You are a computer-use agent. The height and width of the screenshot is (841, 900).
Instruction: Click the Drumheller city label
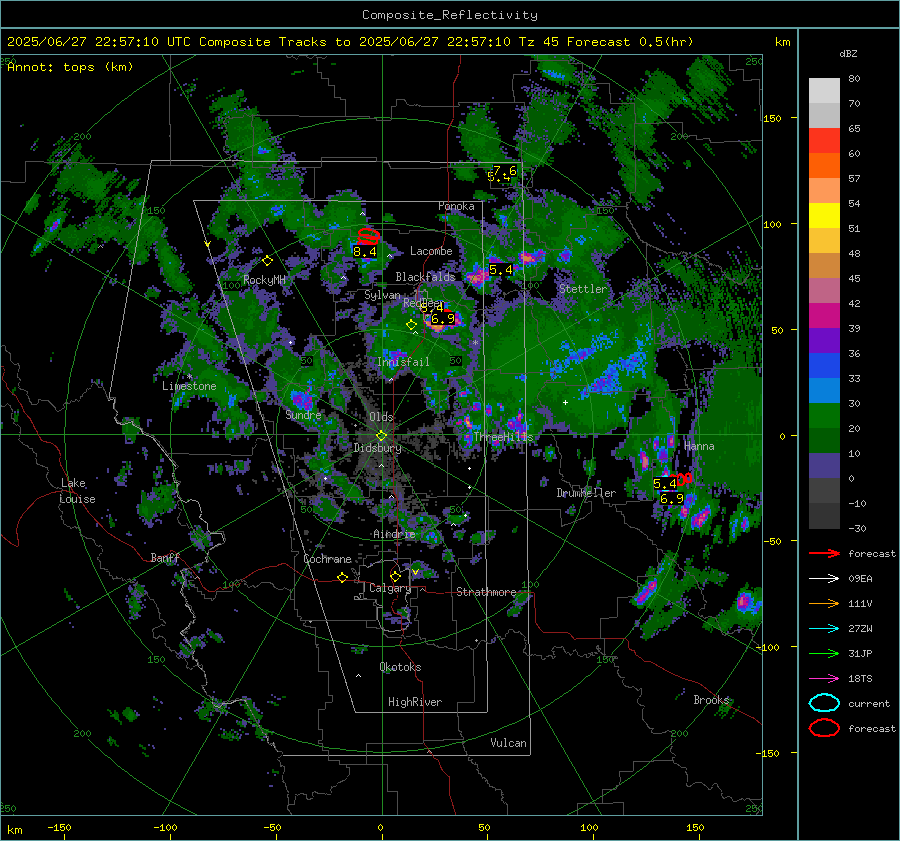[586, 493]
